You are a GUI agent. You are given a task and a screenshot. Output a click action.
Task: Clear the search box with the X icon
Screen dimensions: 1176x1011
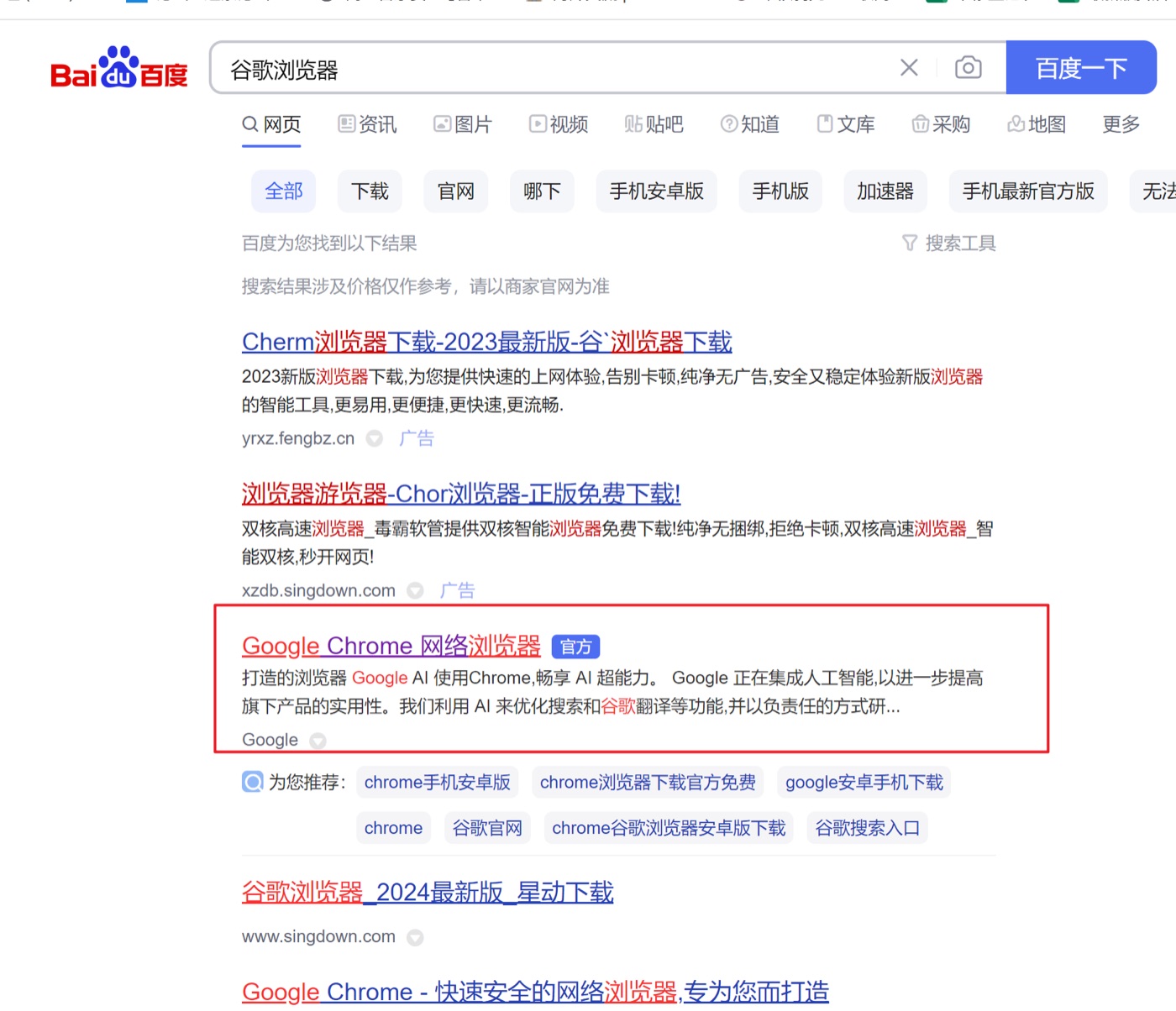tap(909, 68)
